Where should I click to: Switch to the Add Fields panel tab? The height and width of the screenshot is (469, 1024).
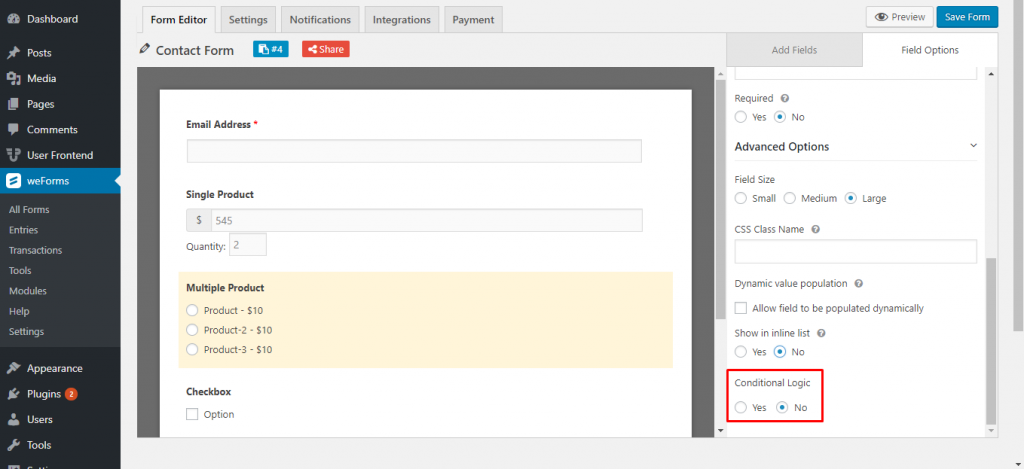pos(794,50)
